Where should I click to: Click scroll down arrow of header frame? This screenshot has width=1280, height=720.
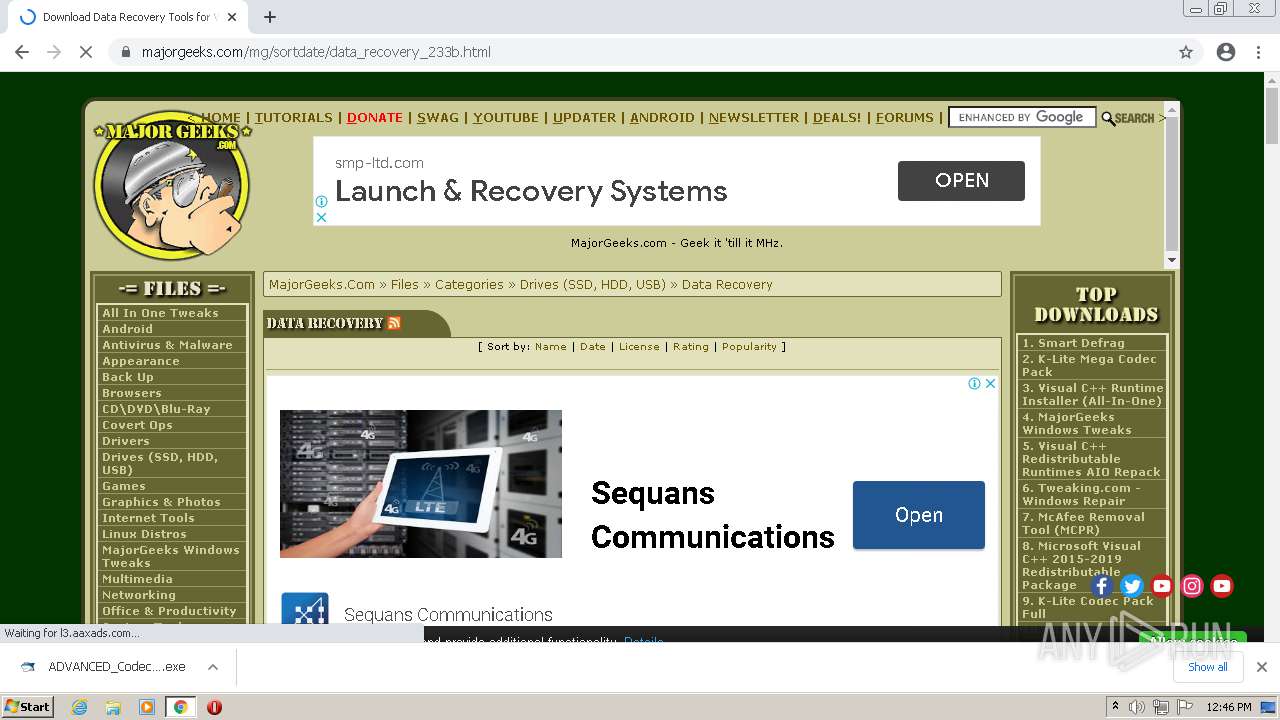click(1172, 260)
